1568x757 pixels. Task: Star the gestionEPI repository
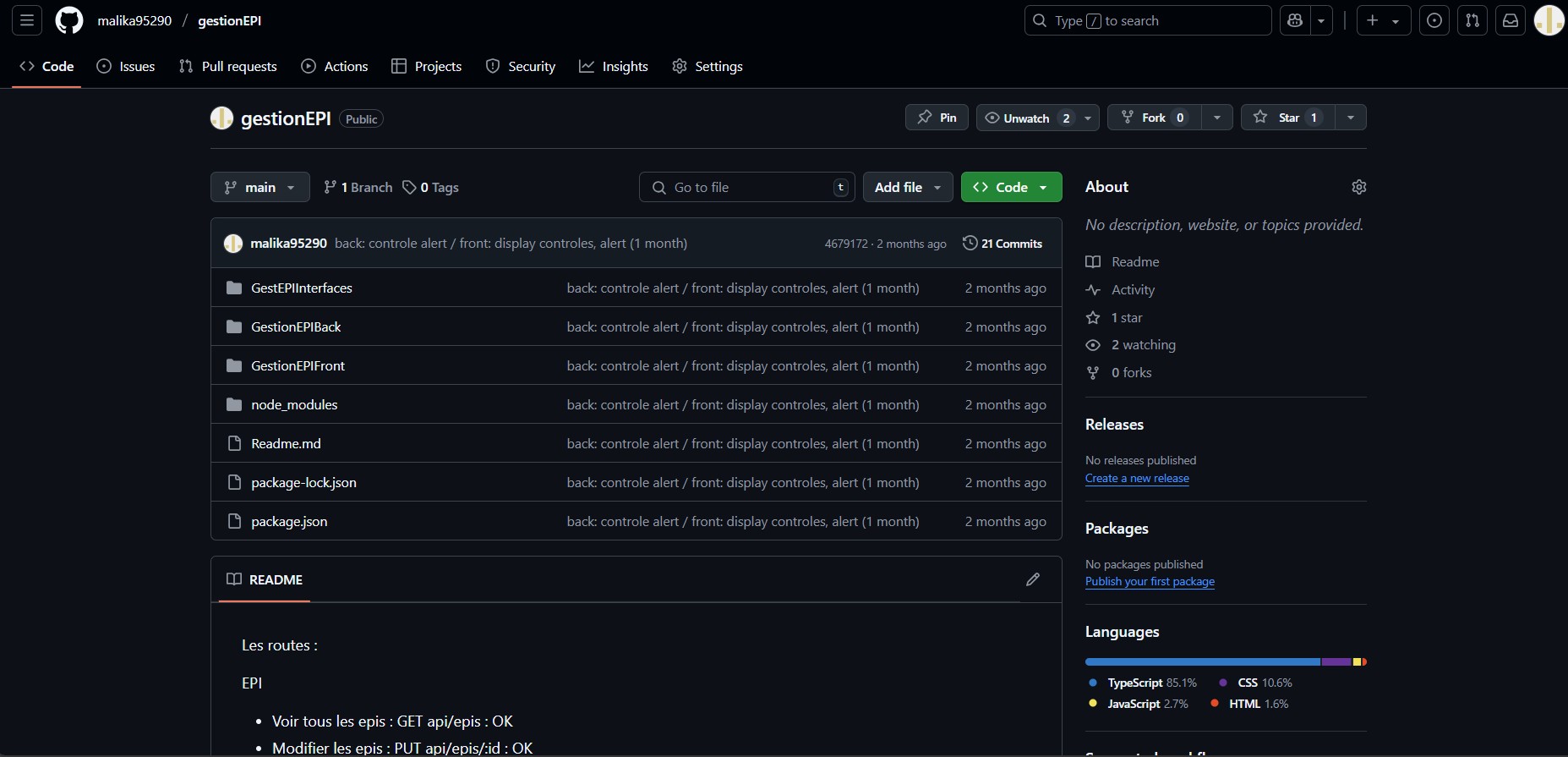tap(1288, 118)
